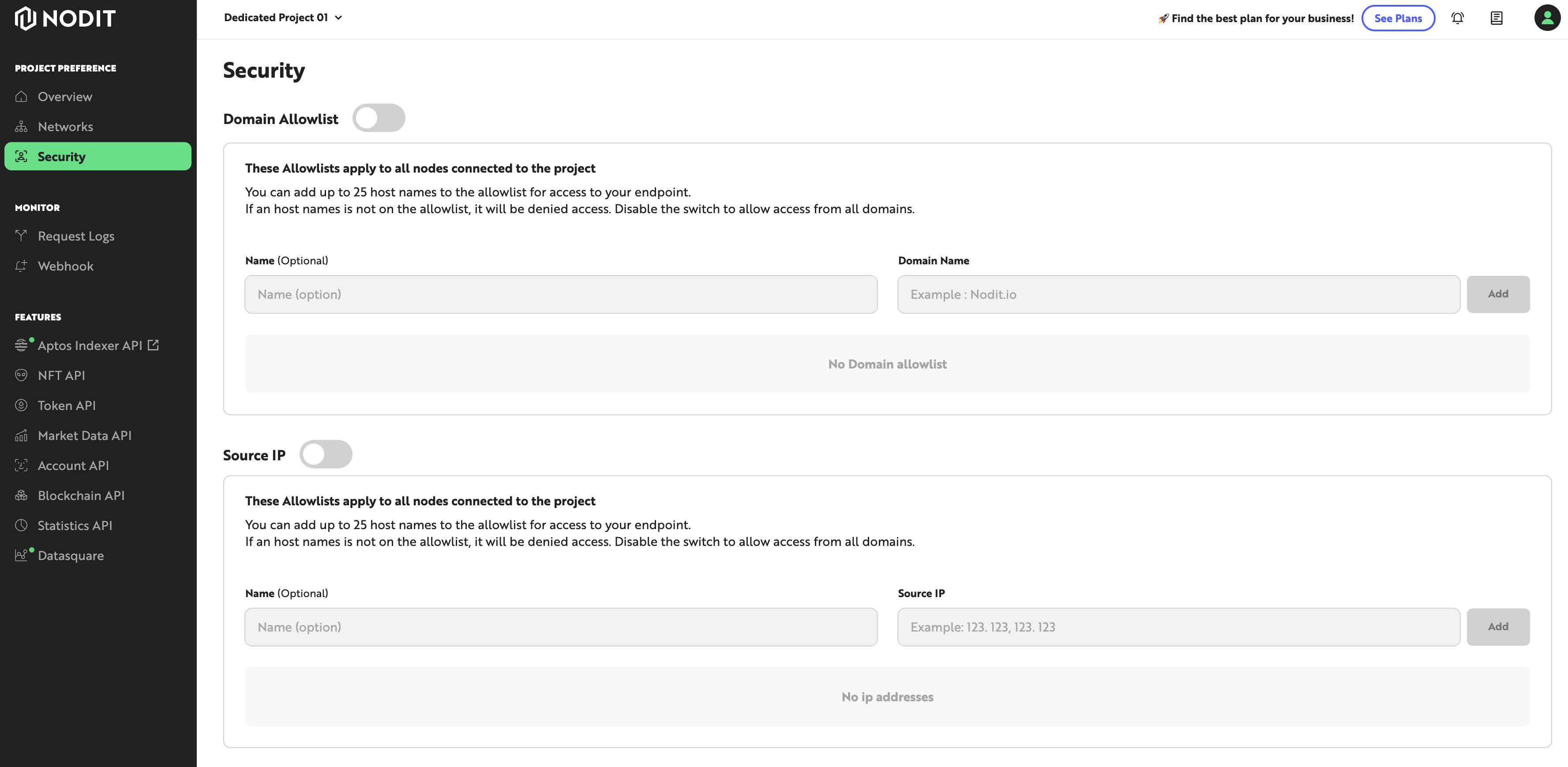
Task: Click the Aptos Indexer API external link icon
Action: [x=154, y=345]
